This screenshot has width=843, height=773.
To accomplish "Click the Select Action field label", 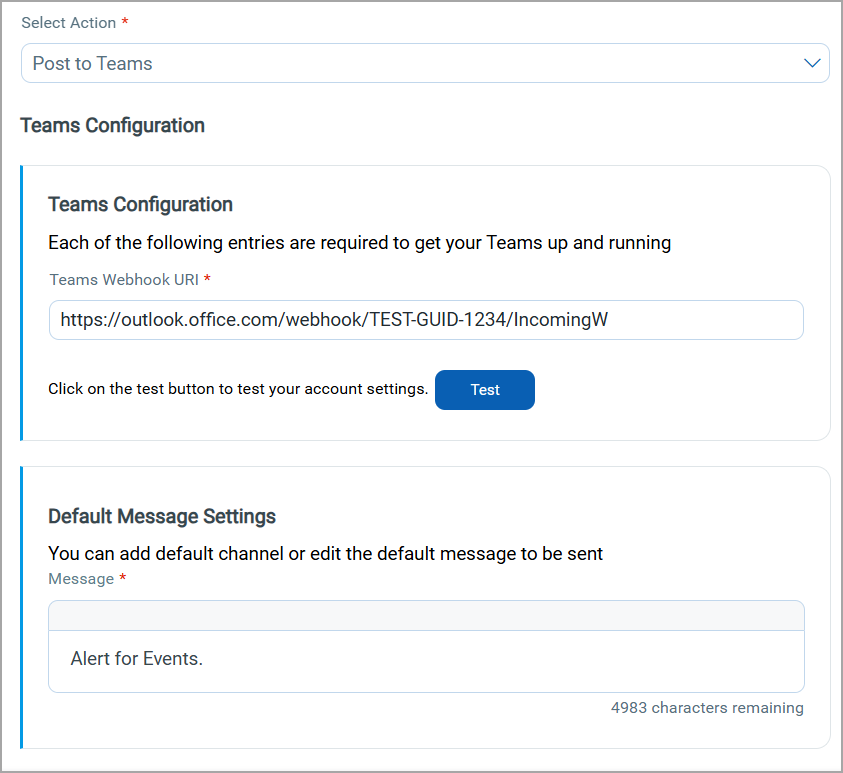I will 68,22.
